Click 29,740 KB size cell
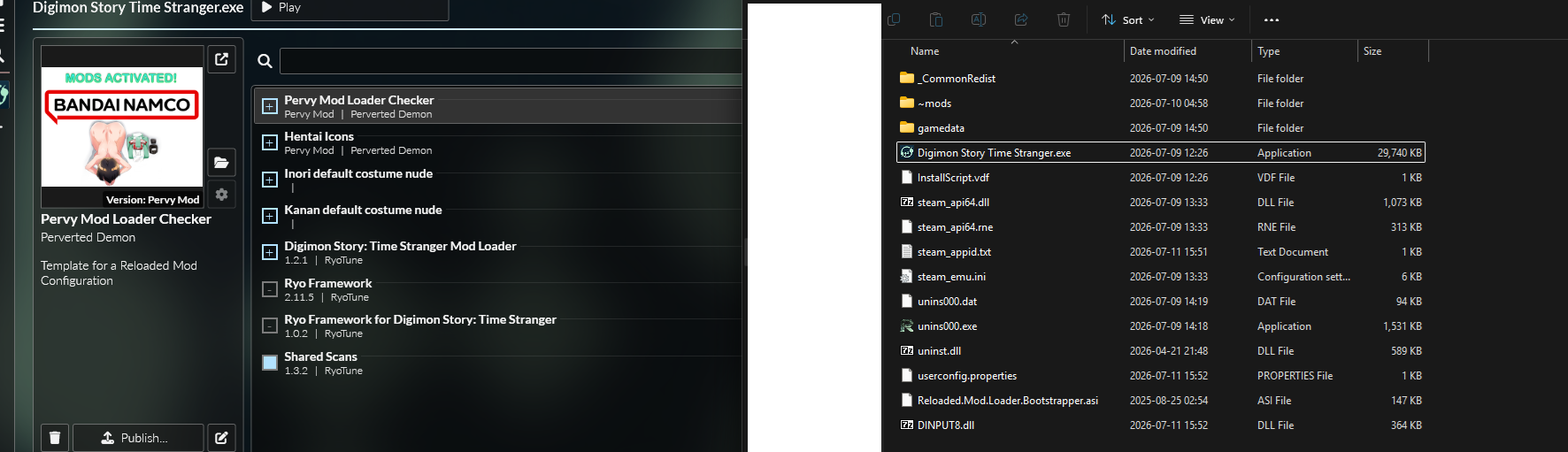The image size is (1568, 452). point(1399,153)
